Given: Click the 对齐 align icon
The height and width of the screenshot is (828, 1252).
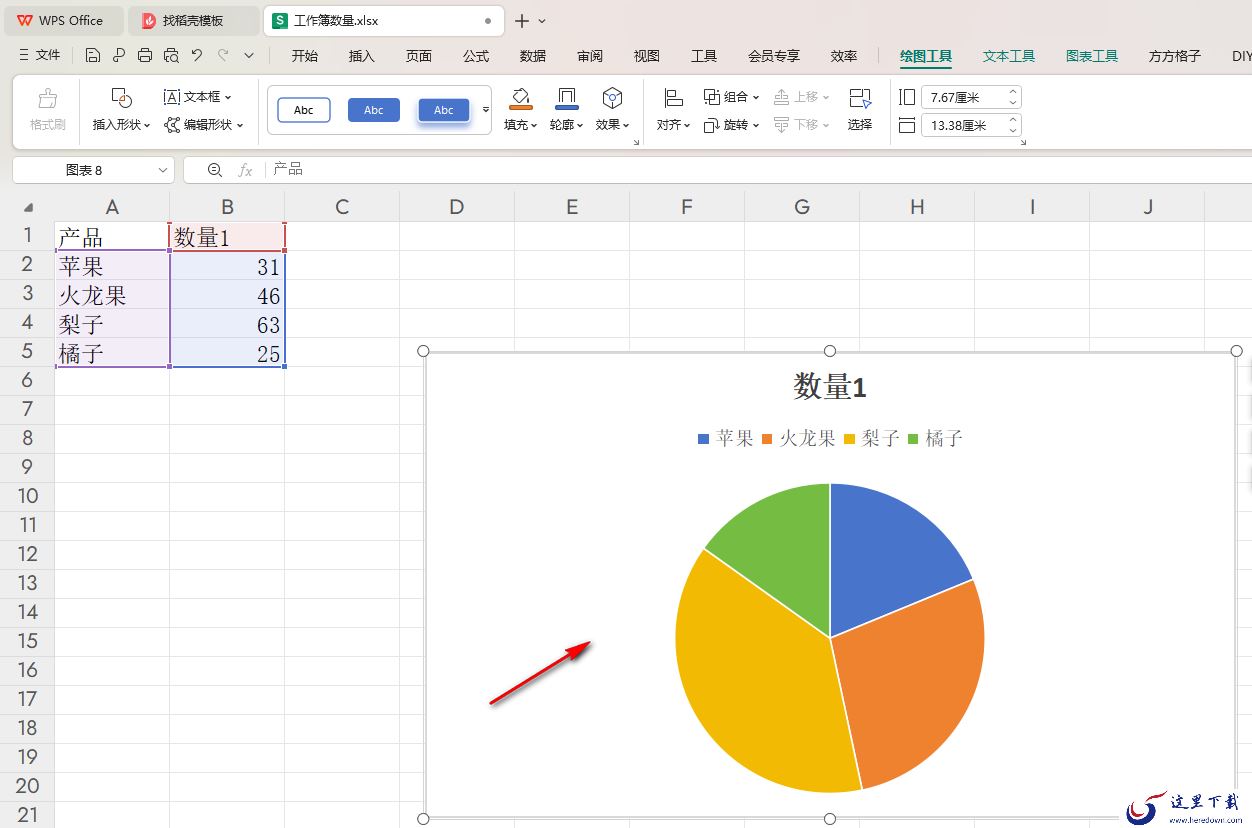Looking at the screenshot, I should (674, 97).
